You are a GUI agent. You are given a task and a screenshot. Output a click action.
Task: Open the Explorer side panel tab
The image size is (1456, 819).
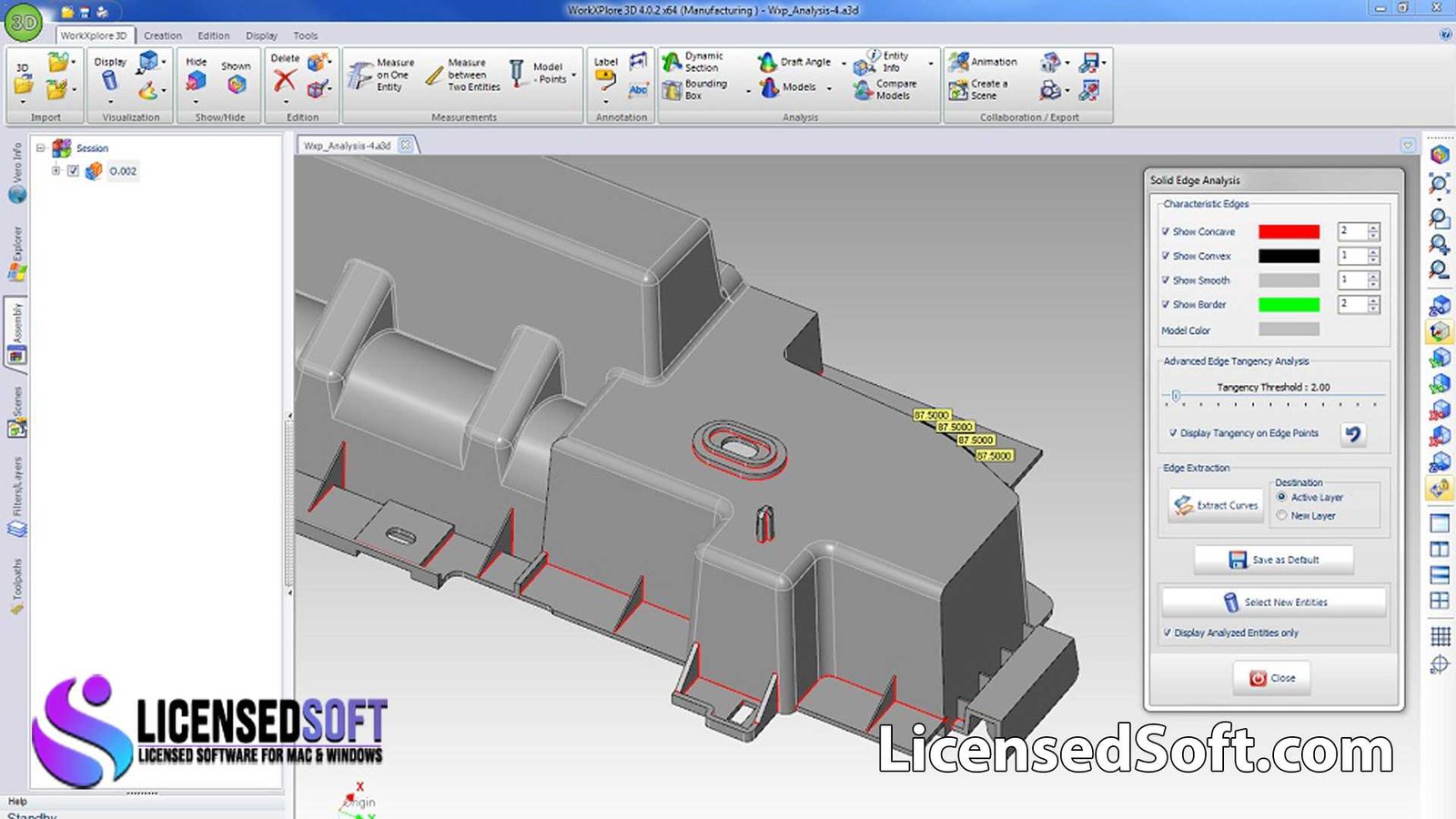click(16, 254)
